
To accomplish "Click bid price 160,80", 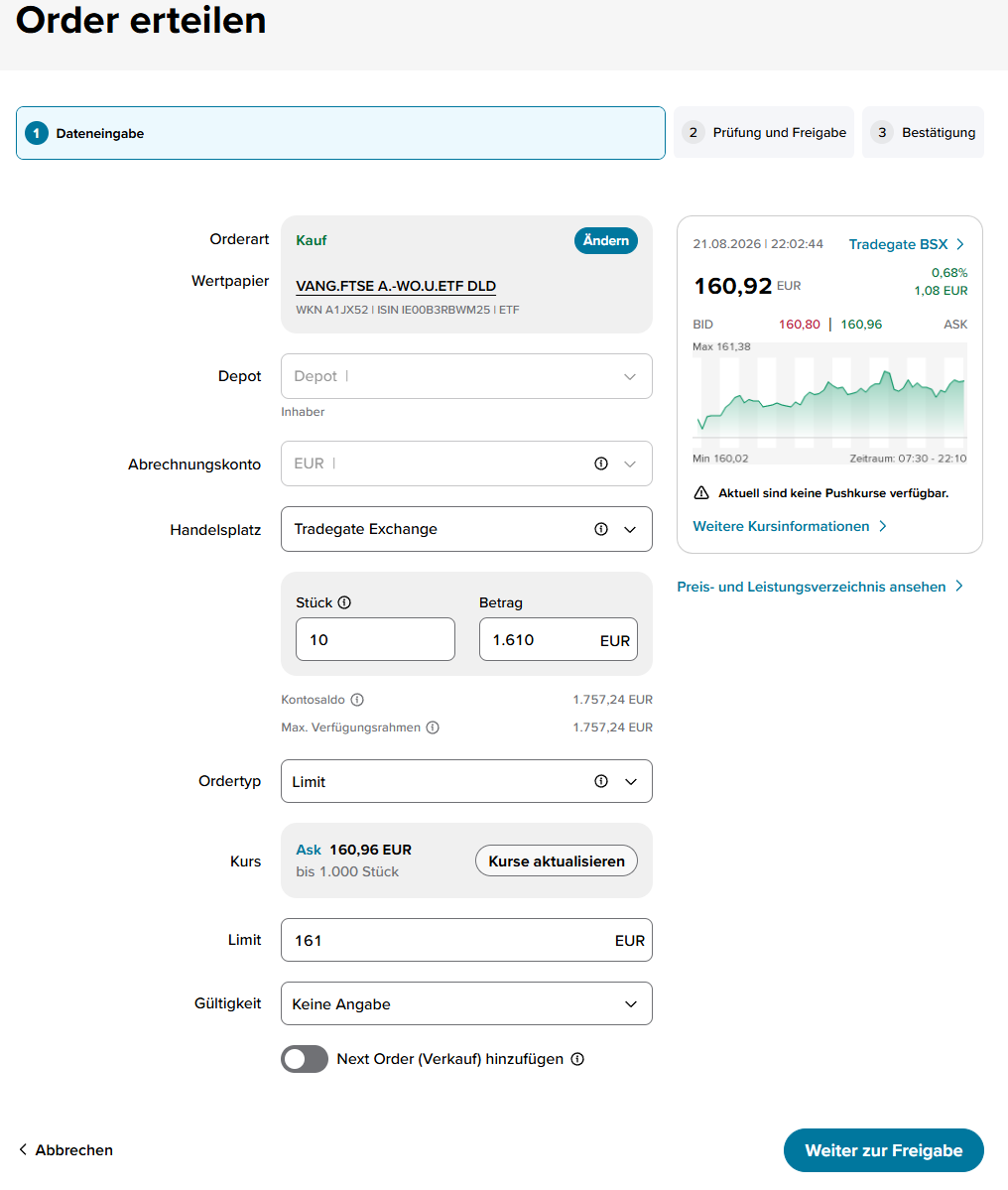I will [x=800, y=325].
